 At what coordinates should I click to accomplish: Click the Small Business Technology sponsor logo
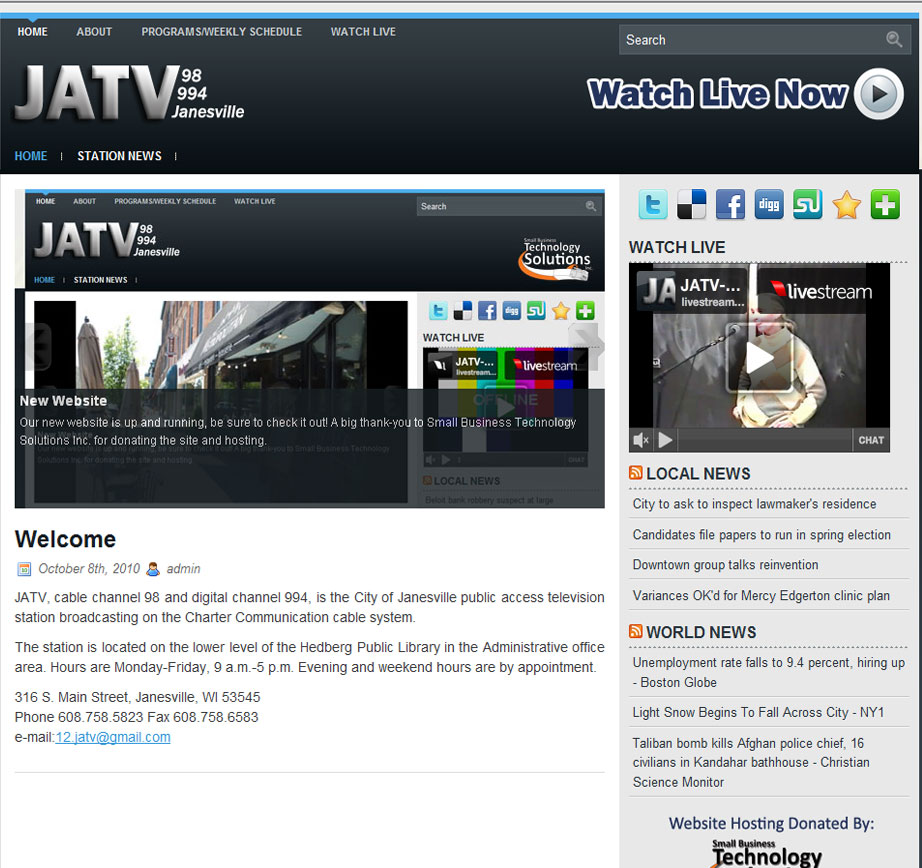tap(767, 853)
